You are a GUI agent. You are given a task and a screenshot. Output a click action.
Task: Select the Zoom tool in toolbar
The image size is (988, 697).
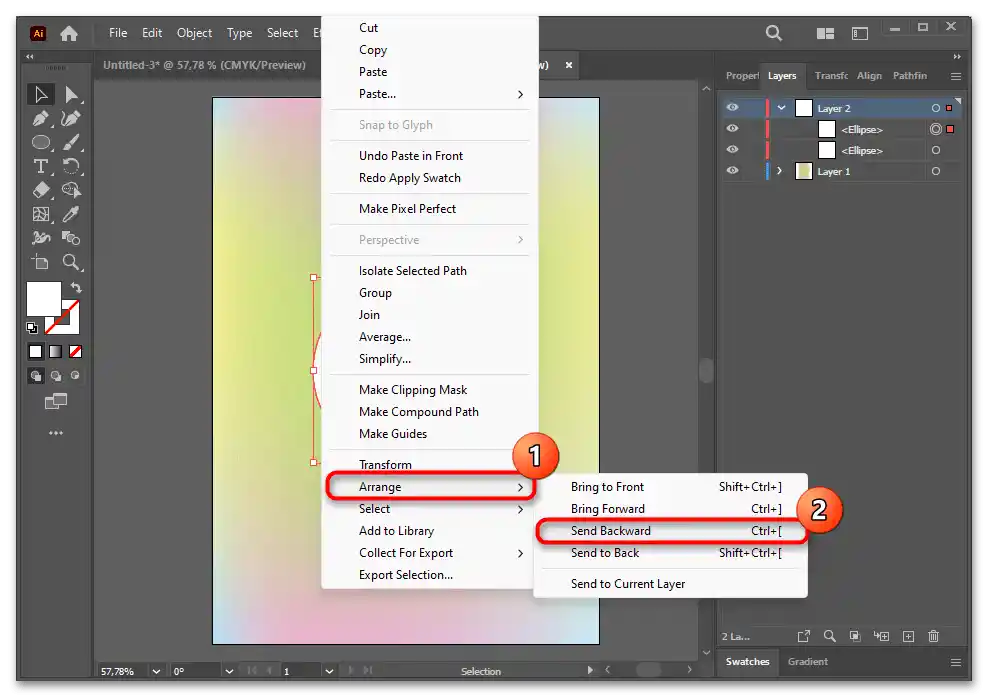(71, 262)
